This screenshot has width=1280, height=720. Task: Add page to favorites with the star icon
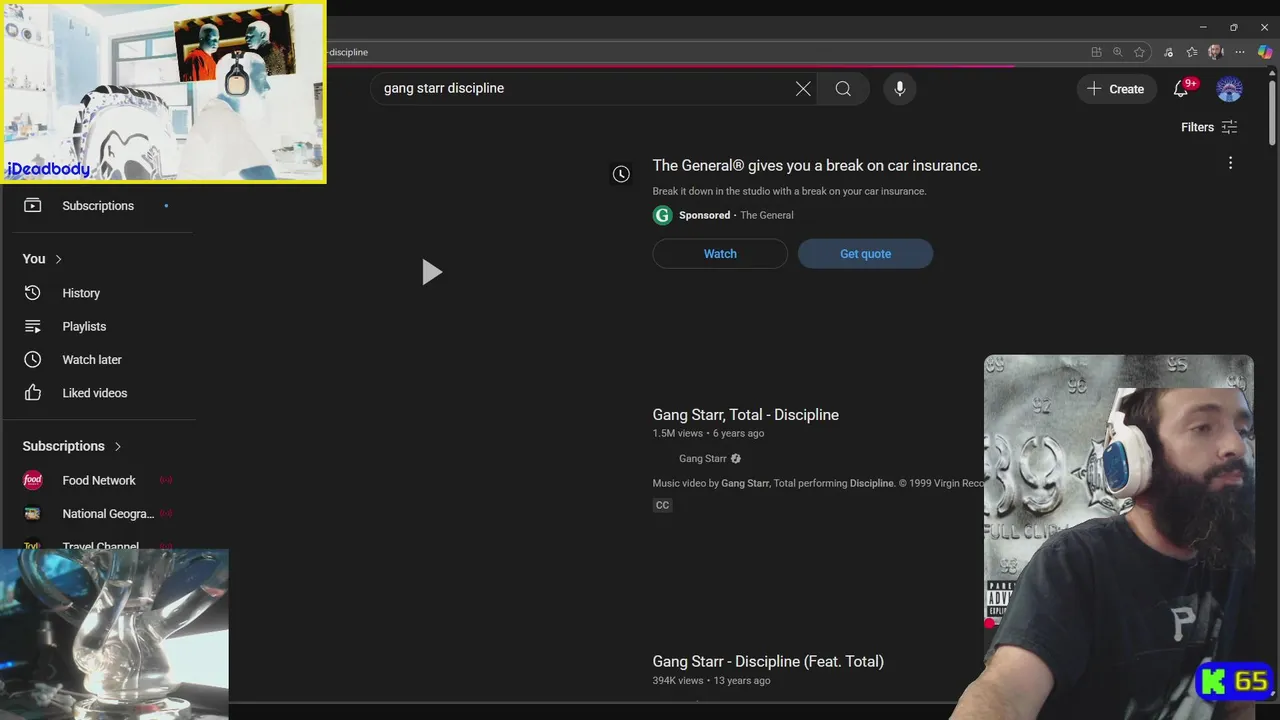click(1139, 52)
